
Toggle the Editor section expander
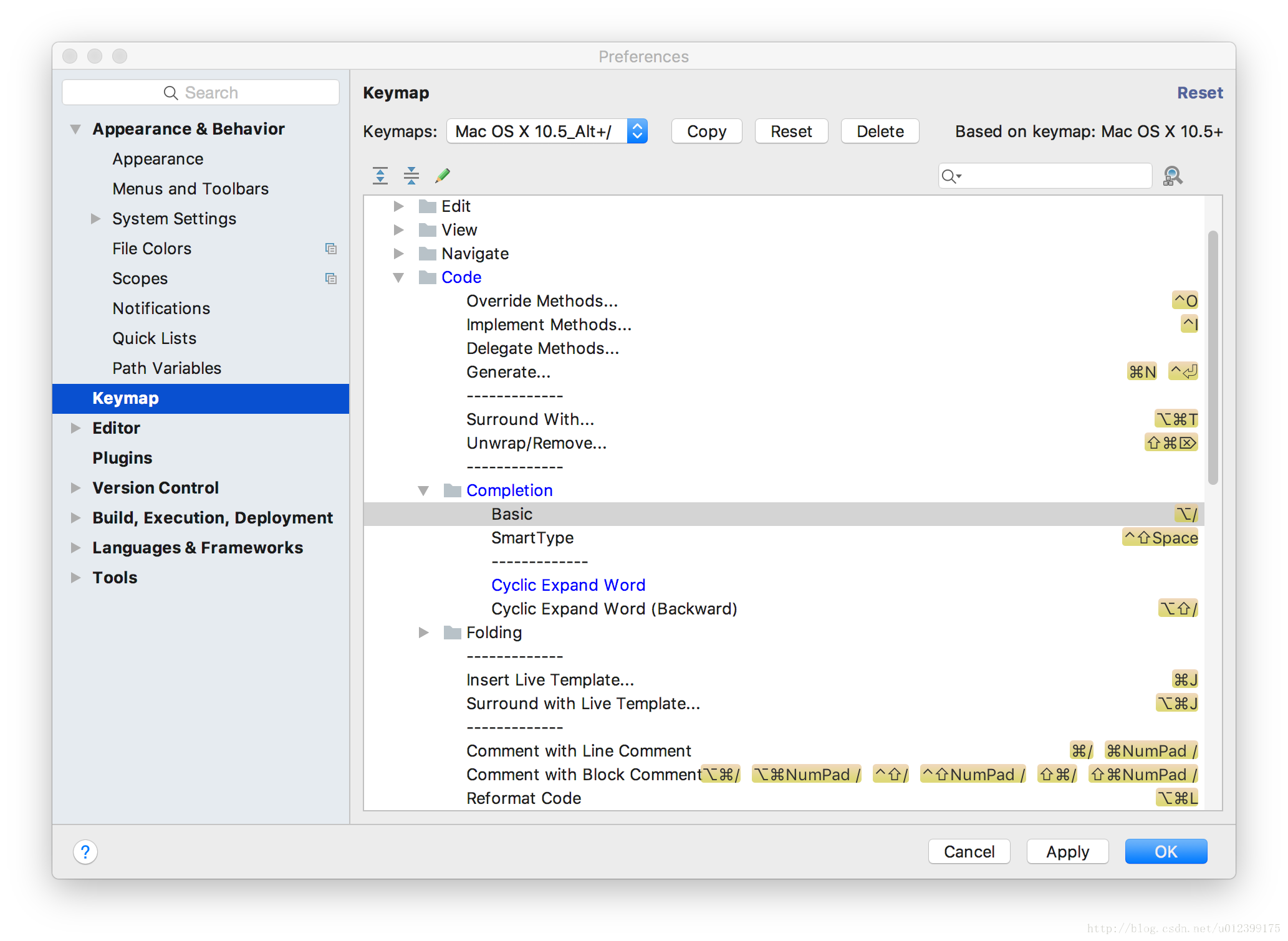pyautogui.click(x=78, y=426)
